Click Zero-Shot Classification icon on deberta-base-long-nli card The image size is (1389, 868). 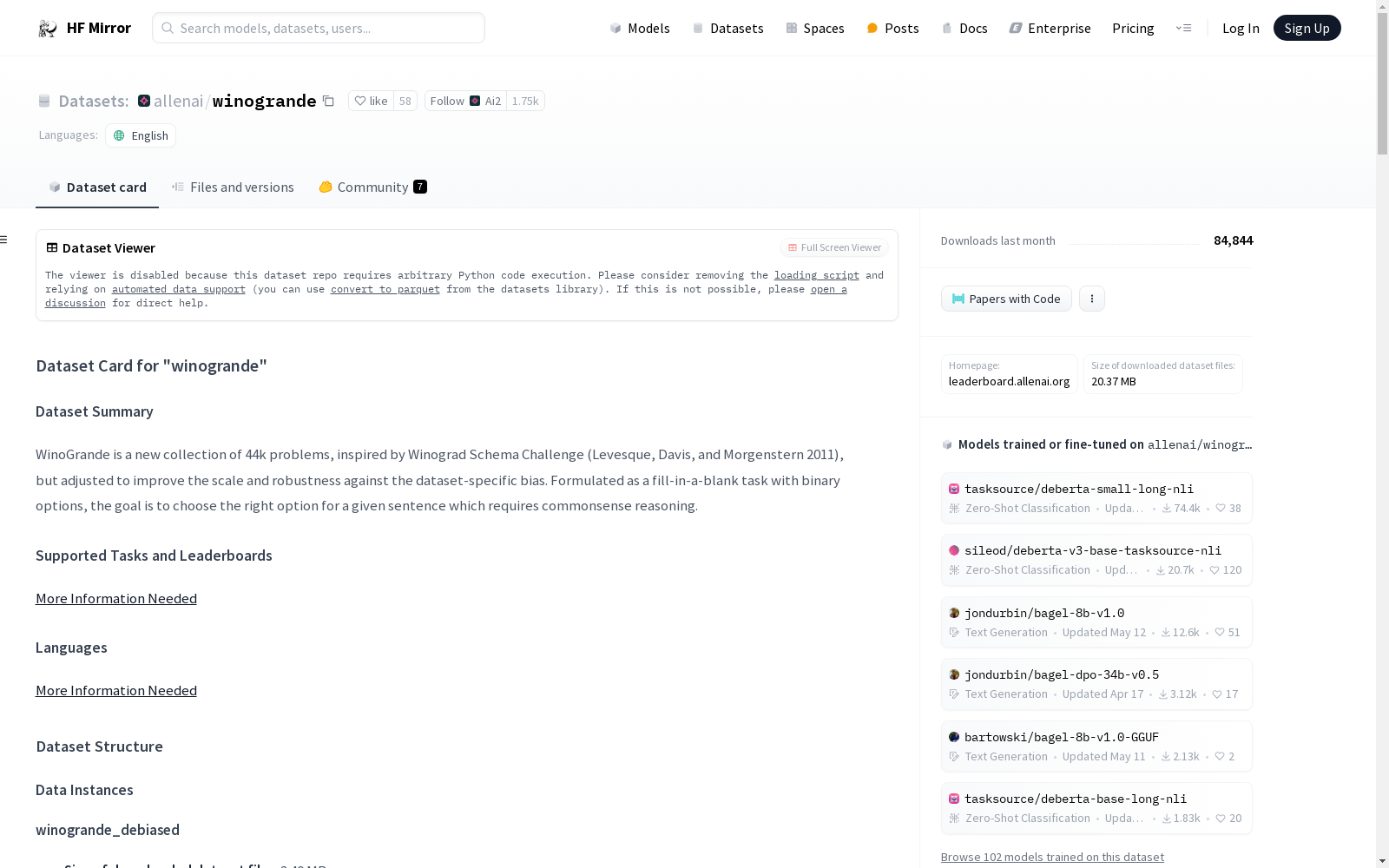[x=954, y=819]
